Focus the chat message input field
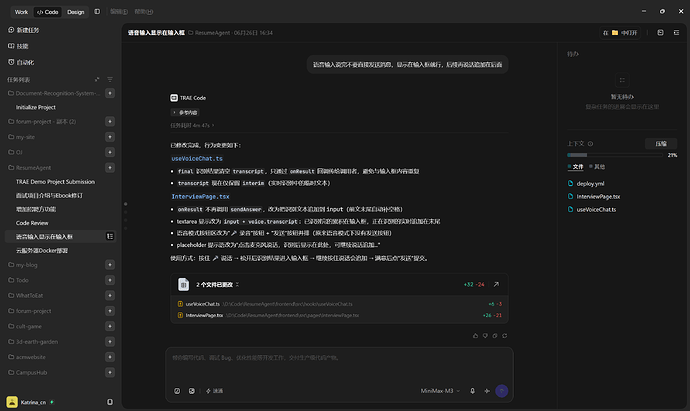The width and height of the screenshot is (690, 411). [339, 364]
